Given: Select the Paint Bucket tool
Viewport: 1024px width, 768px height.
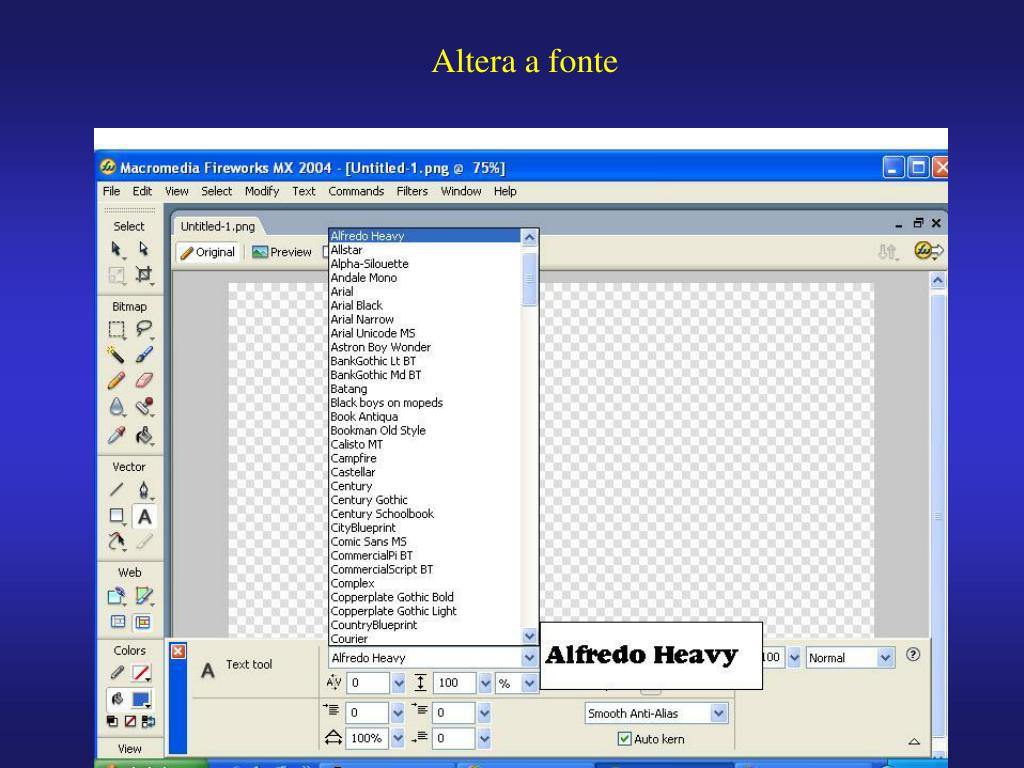Looking at the screenshot, I should (x=144, y=435).
